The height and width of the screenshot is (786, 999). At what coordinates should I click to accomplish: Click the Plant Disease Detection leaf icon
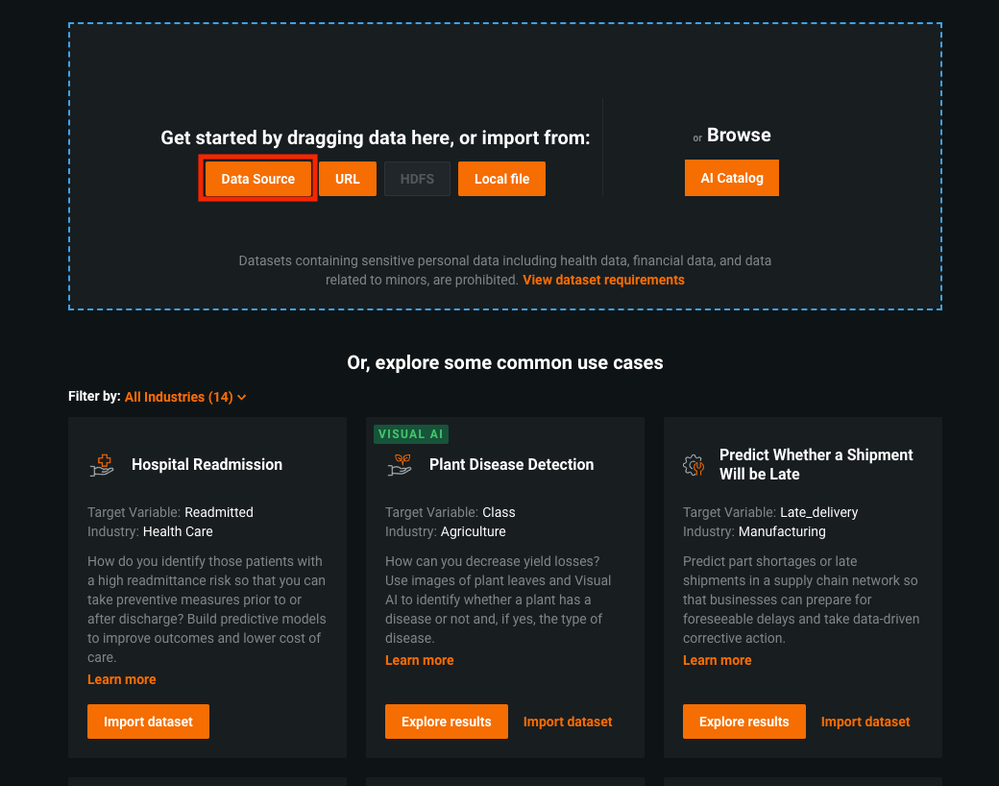click(x=400, y=464)
